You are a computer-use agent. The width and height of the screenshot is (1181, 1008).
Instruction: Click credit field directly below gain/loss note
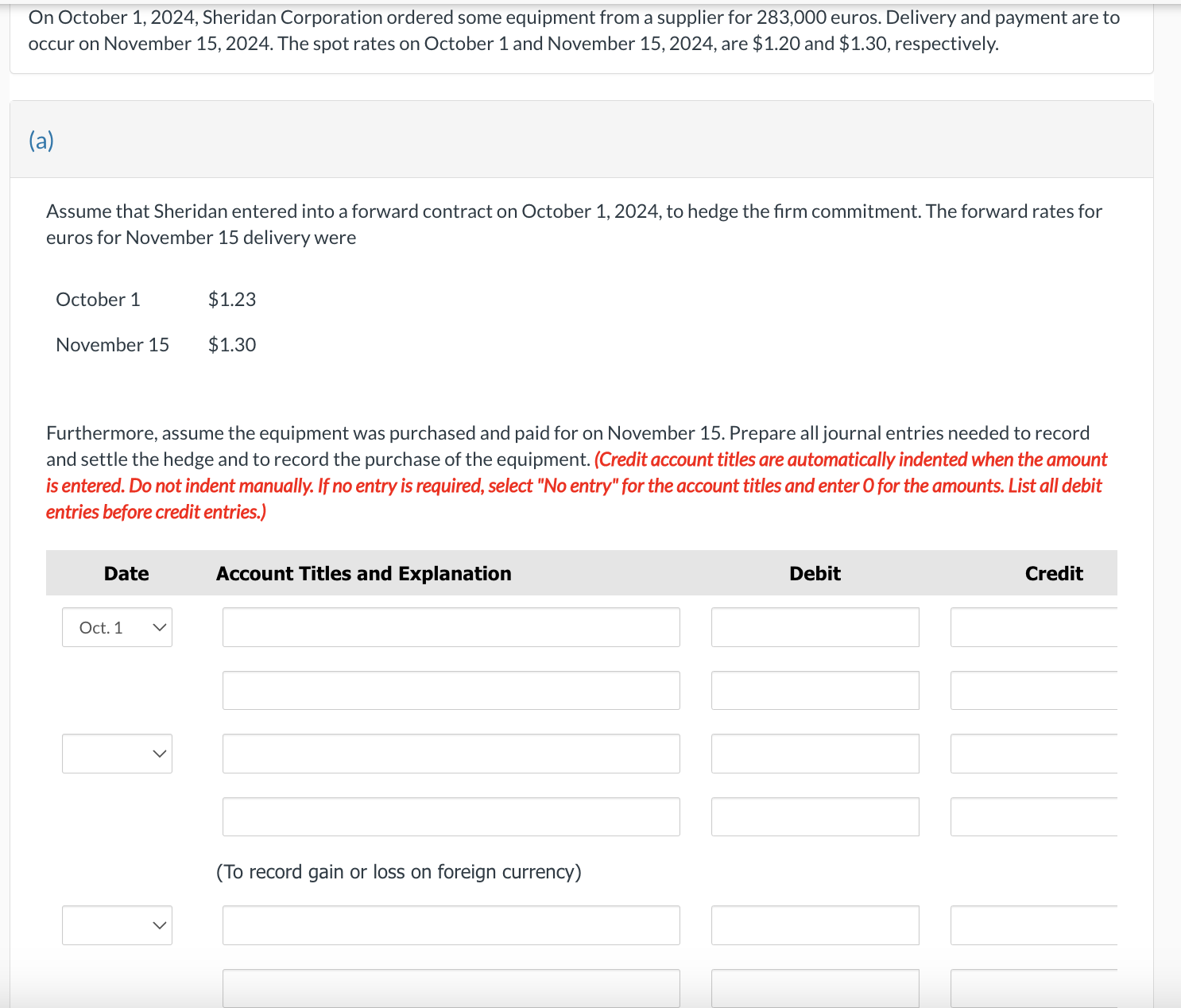tap(1034, 925)
